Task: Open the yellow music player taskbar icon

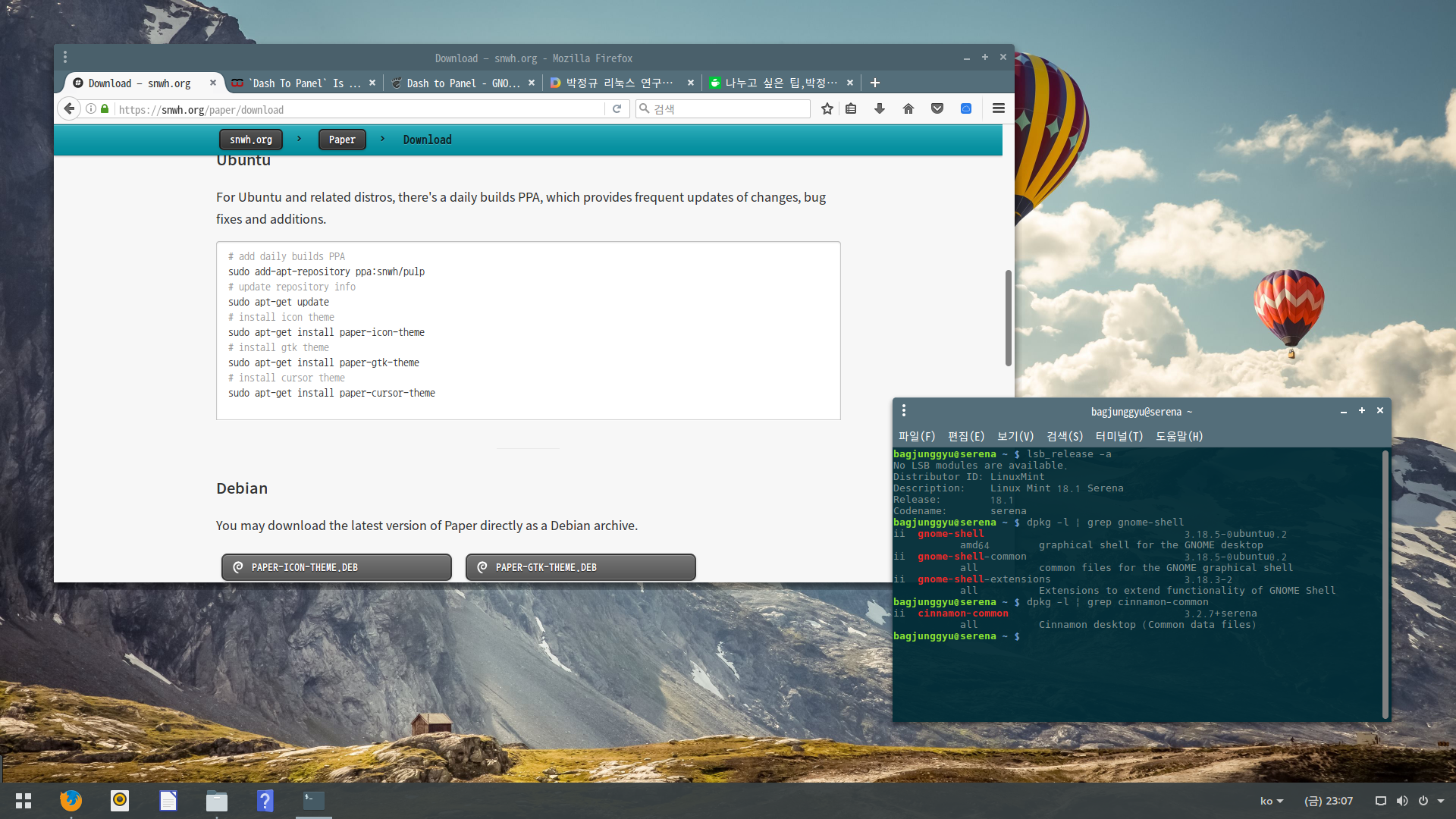Action: coord(120,800)
